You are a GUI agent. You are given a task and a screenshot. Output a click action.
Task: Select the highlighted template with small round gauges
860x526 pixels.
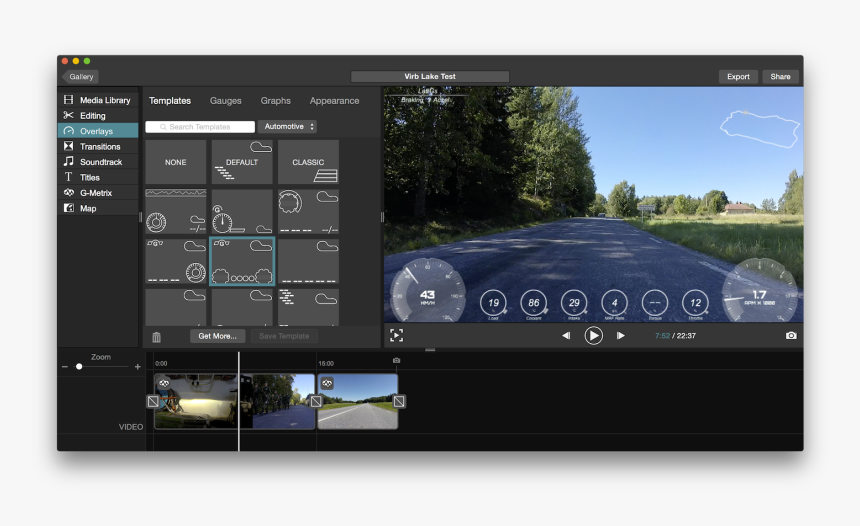click(242, 261)
